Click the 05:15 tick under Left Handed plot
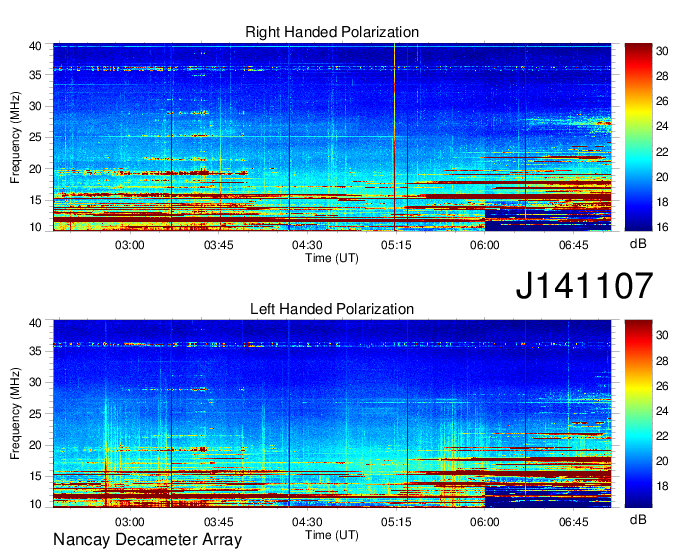Screen dimensions: 680x552 click(396, 522)
